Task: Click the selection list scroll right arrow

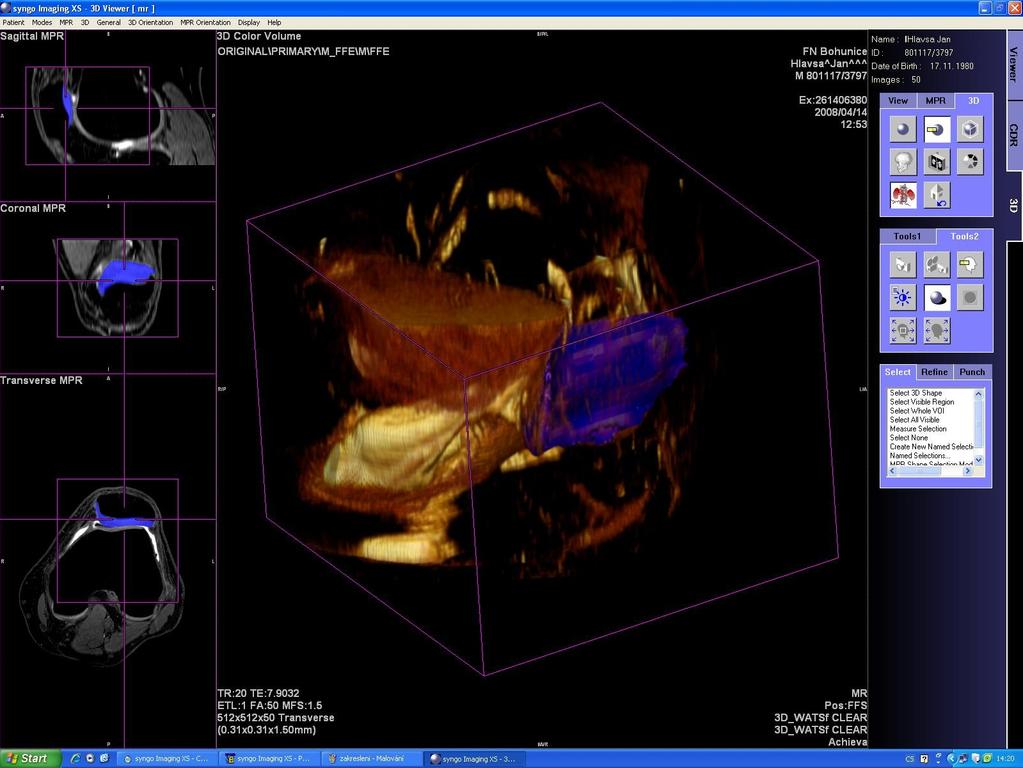Action: coord(968,470)
